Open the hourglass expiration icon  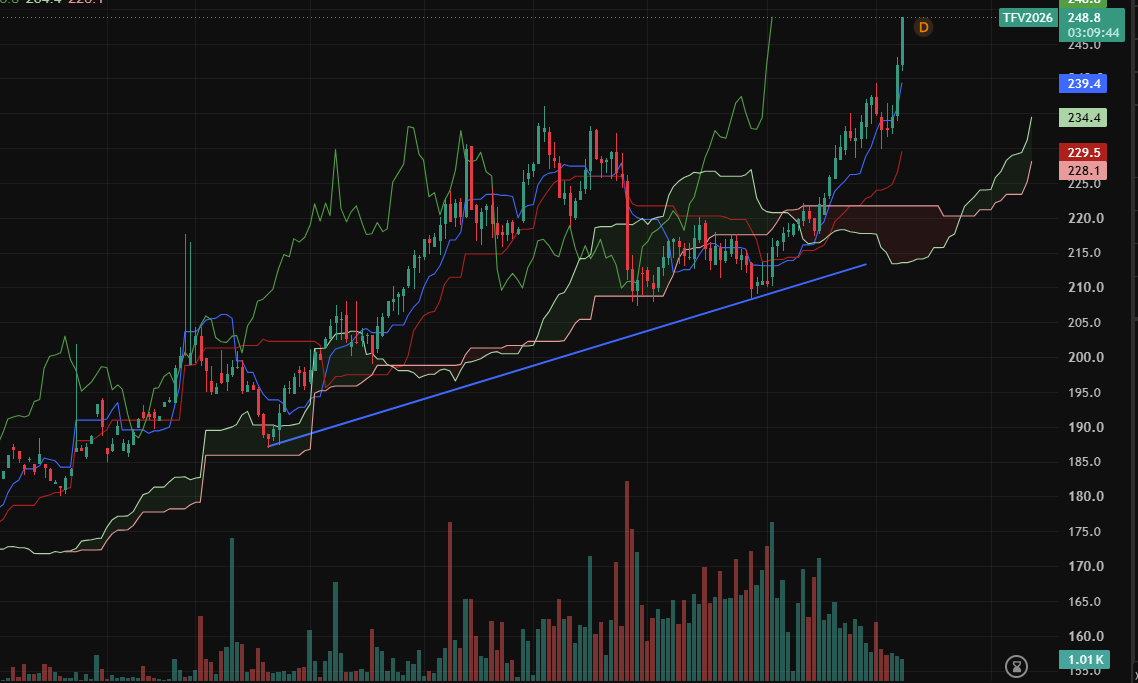[1017, 665]
